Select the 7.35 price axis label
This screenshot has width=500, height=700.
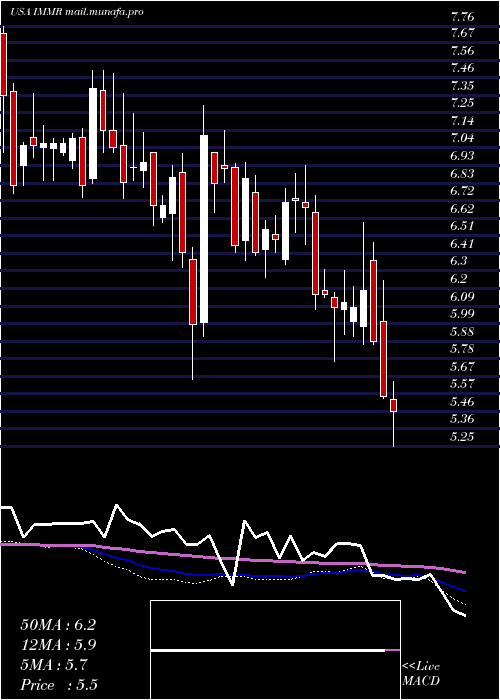[x=462, y=86]
